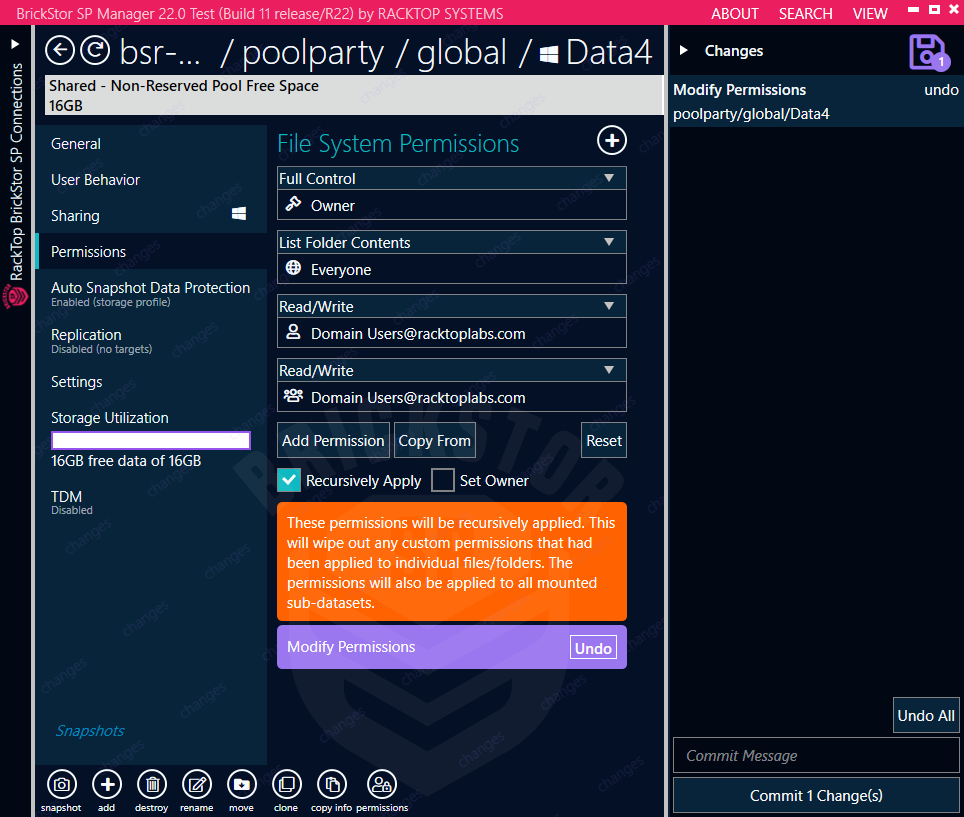The height and width of the screenshot is (817, 964).
Task: Click the permissions icon in bottom toolbar
Action: [x=381, y=785]
